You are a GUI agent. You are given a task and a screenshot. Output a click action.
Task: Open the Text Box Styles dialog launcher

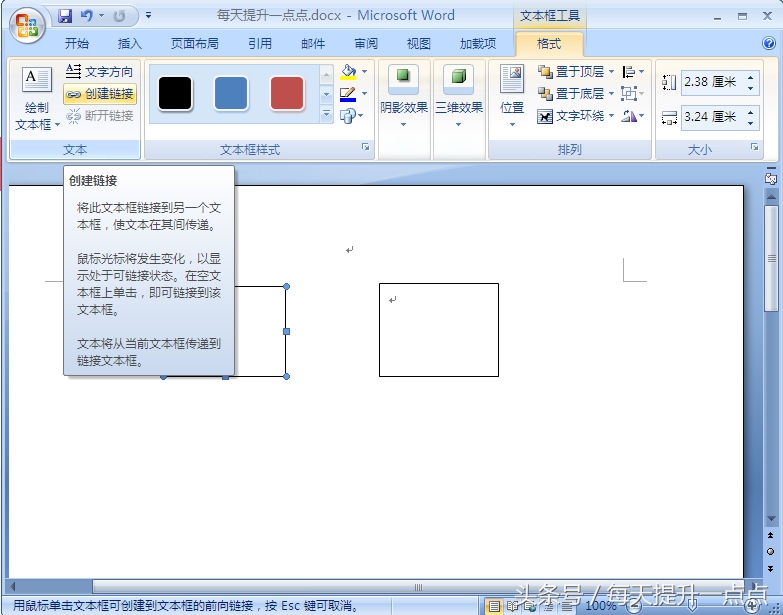[x=366, y=147]
